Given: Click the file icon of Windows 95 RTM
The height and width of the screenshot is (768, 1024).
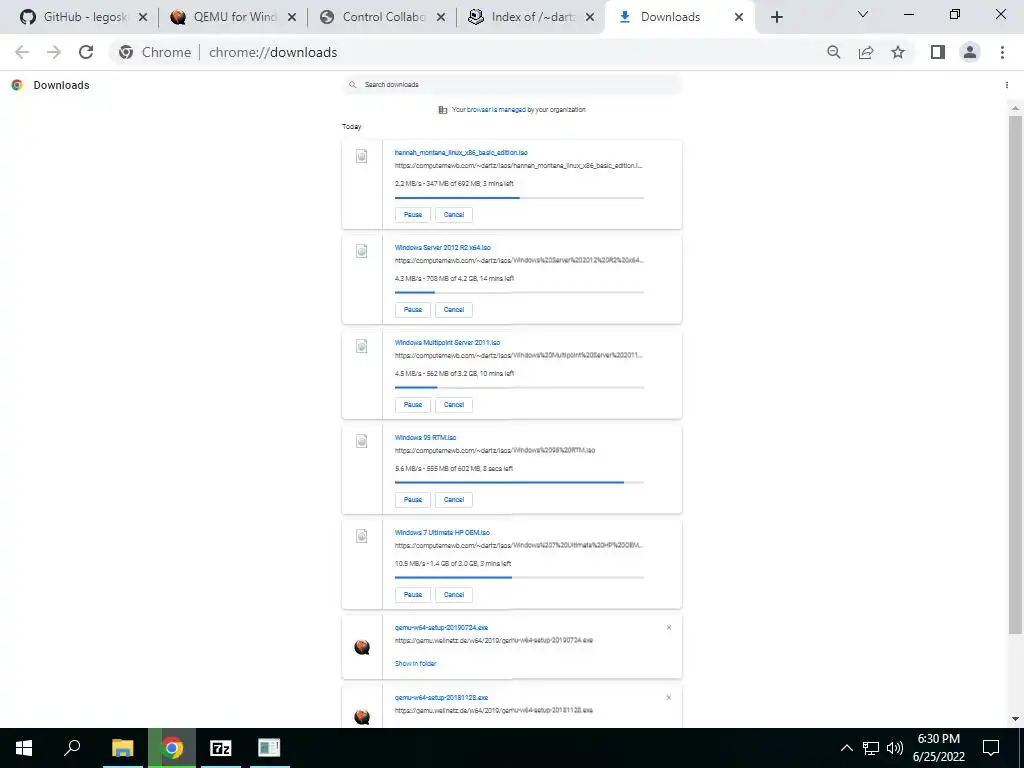Looking at the screenshot, I should [x=361, y=441].
